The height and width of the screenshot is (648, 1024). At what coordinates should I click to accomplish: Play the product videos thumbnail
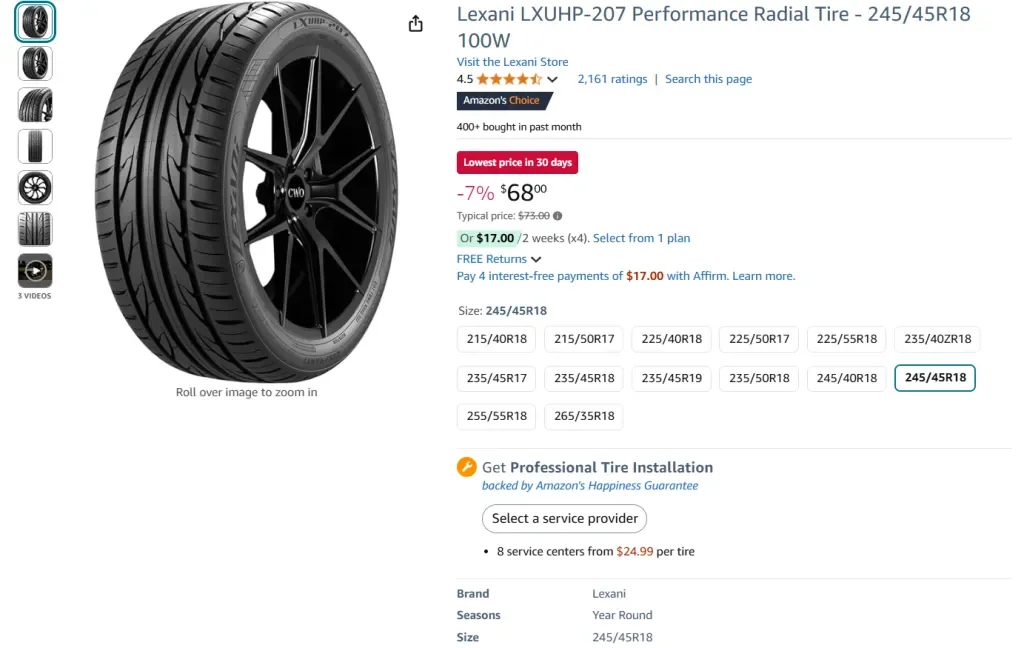coord(35,271)
